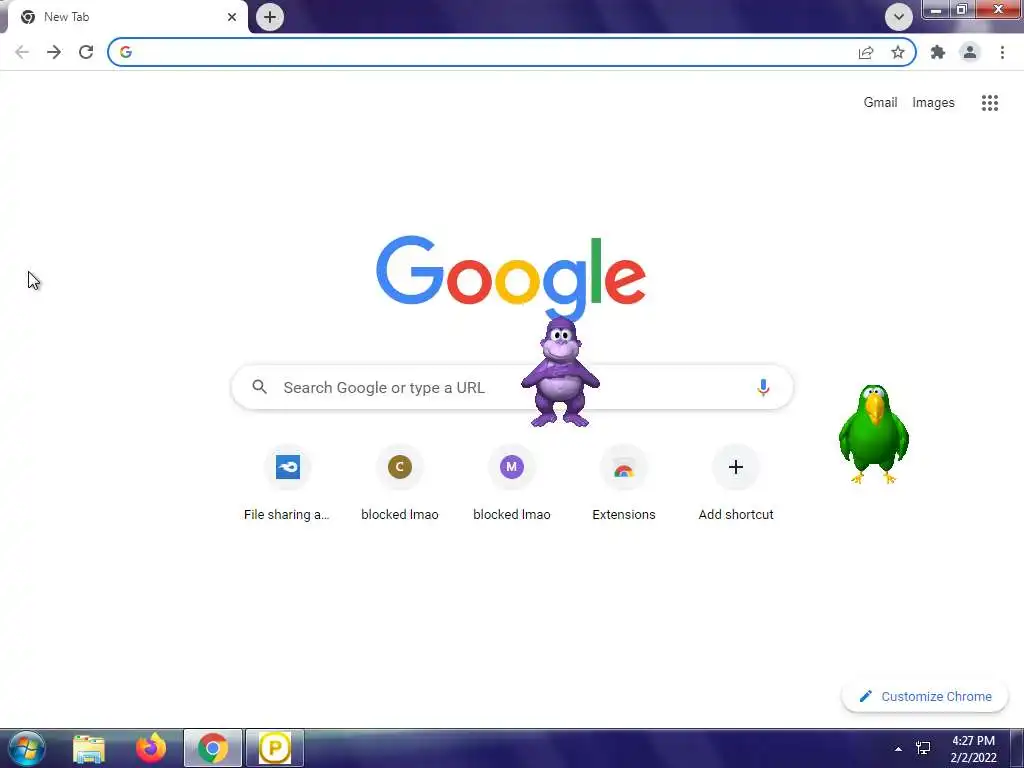Click Add shortcut tile

coord(736,483)
